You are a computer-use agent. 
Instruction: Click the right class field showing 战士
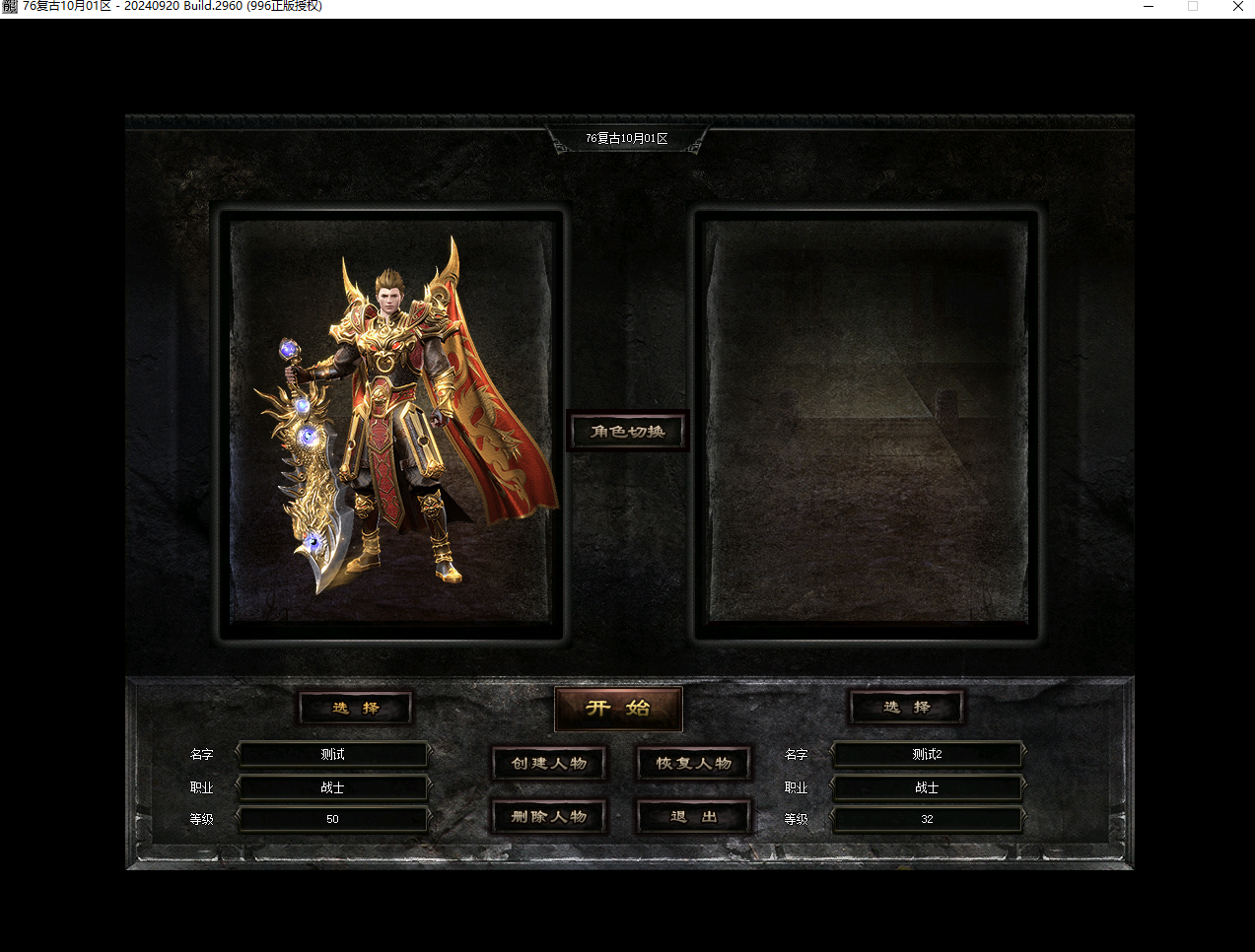[927, 788]
